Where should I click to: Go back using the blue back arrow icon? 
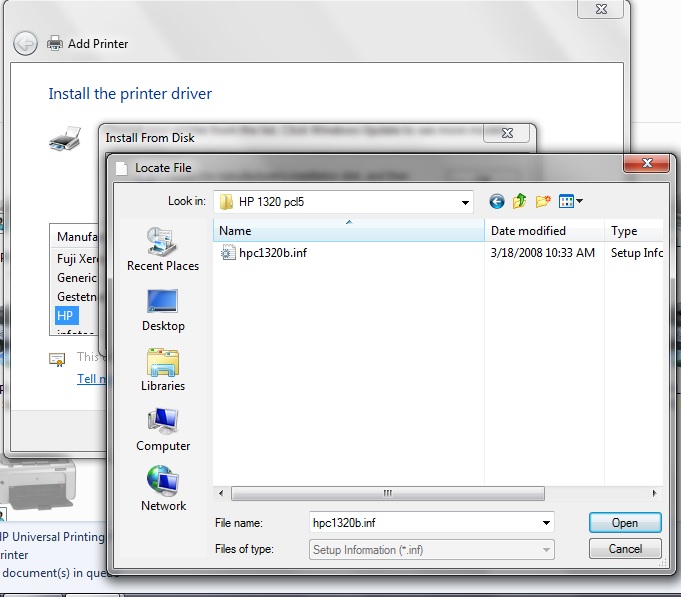coord(496,201)
